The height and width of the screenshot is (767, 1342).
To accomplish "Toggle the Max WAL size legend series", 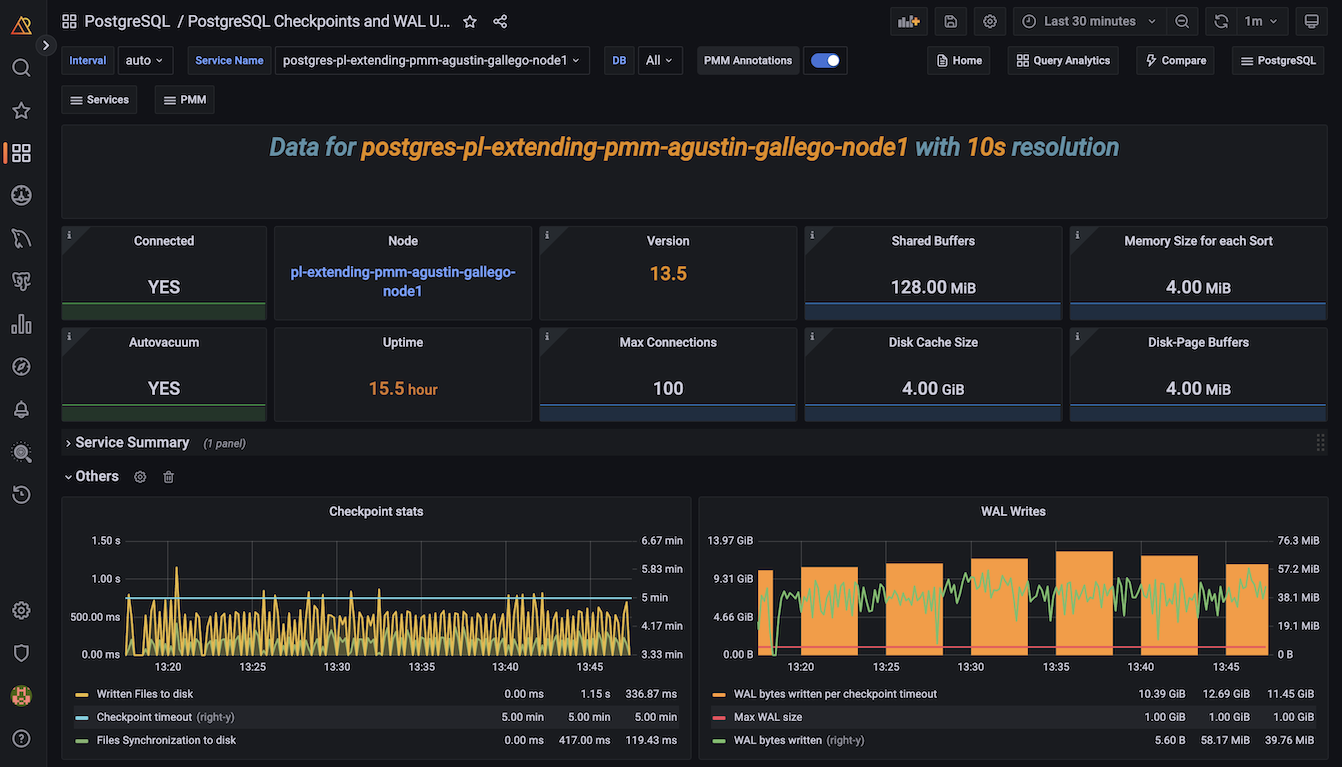I will pyautogui.click(x=767, y=717).
